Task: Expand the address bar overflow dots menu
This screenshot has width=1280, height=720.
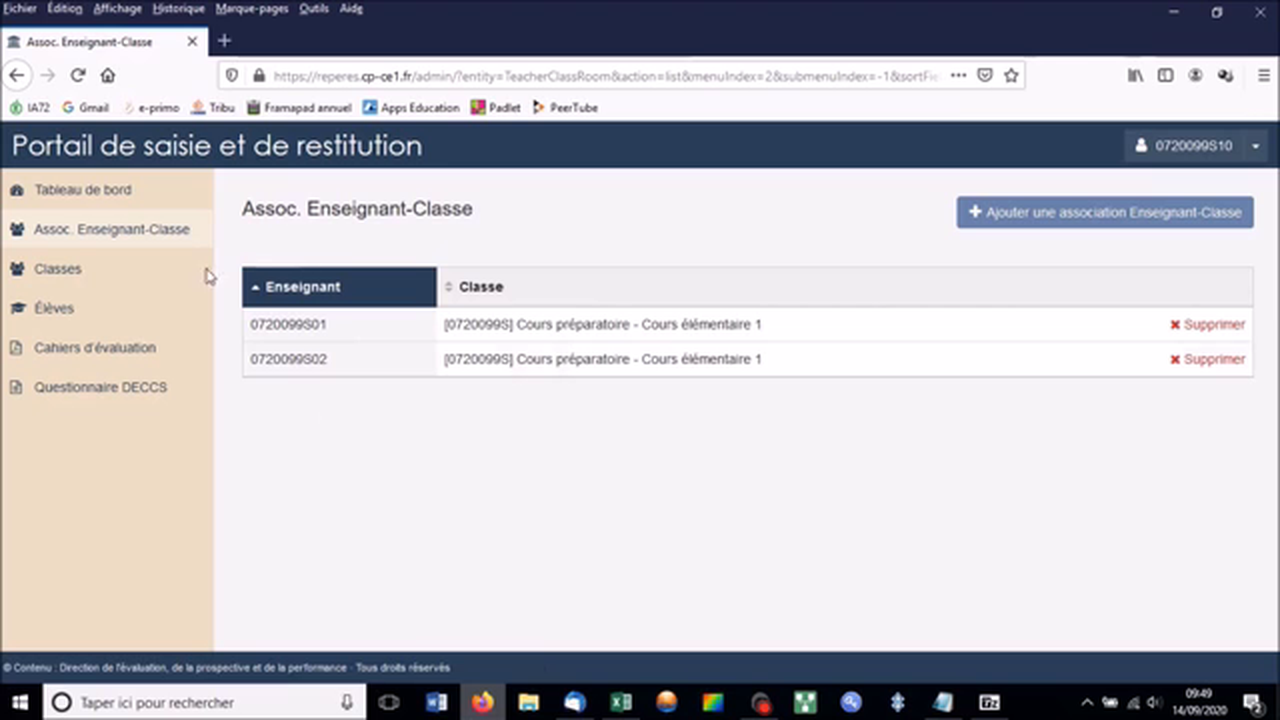Action: click(x=958, y=75)
